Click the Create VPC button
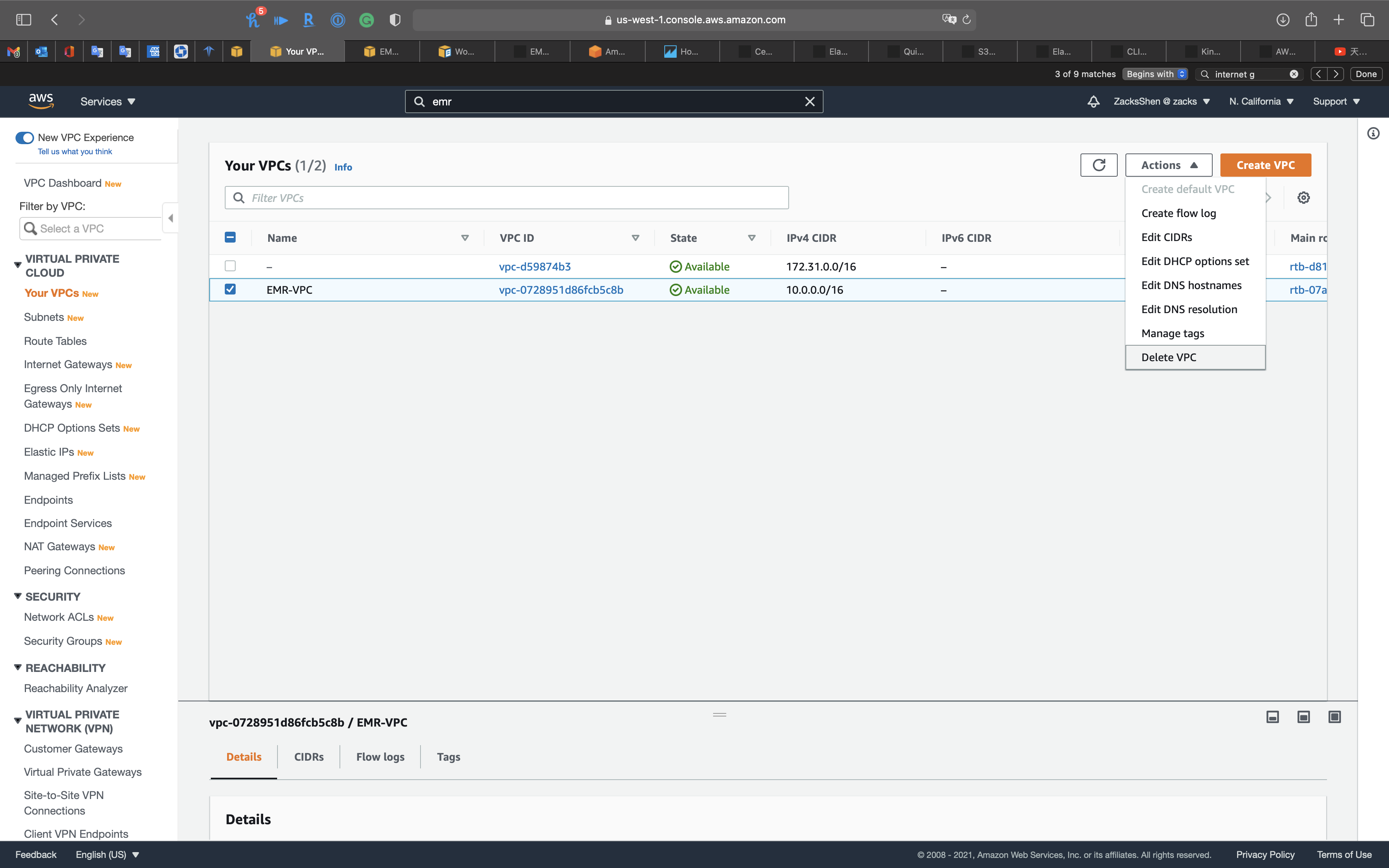The width and height of the screenshot is (1389, 868). (1265, 165)
